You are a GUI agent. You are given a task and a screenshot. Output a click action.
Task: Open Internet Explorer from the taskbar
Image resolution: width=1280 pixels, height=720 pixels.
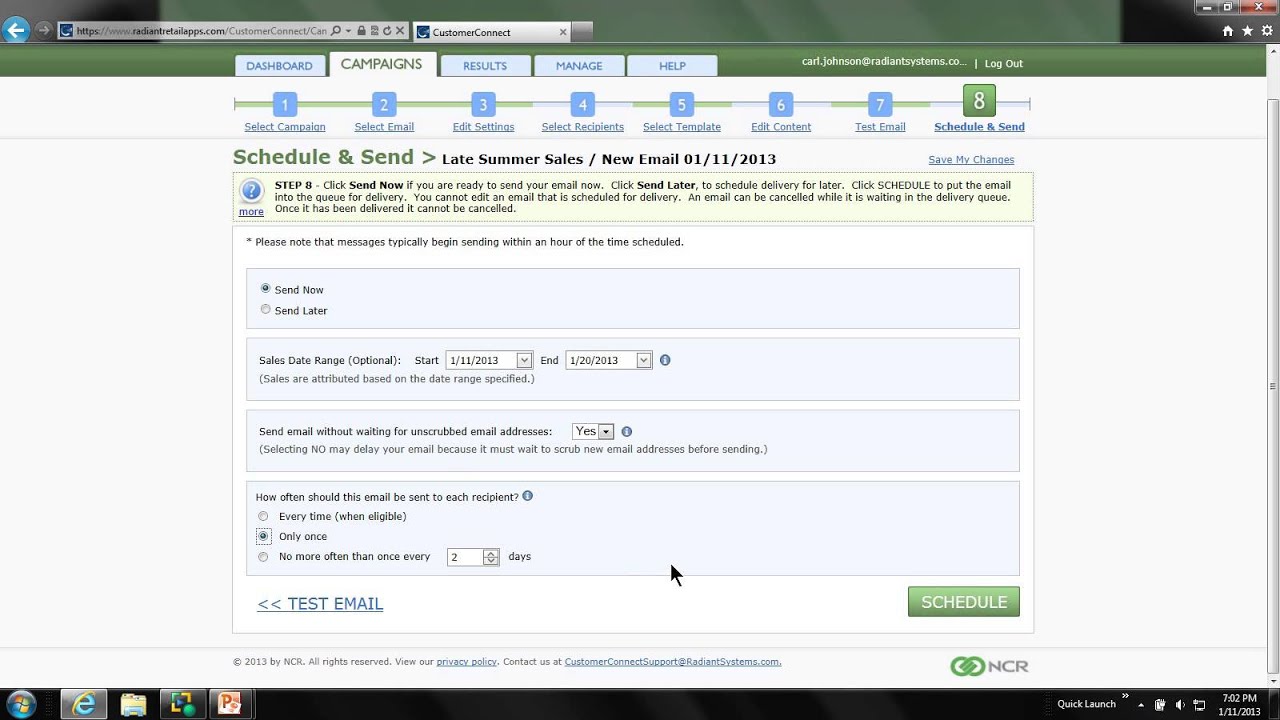coord(84,704)
